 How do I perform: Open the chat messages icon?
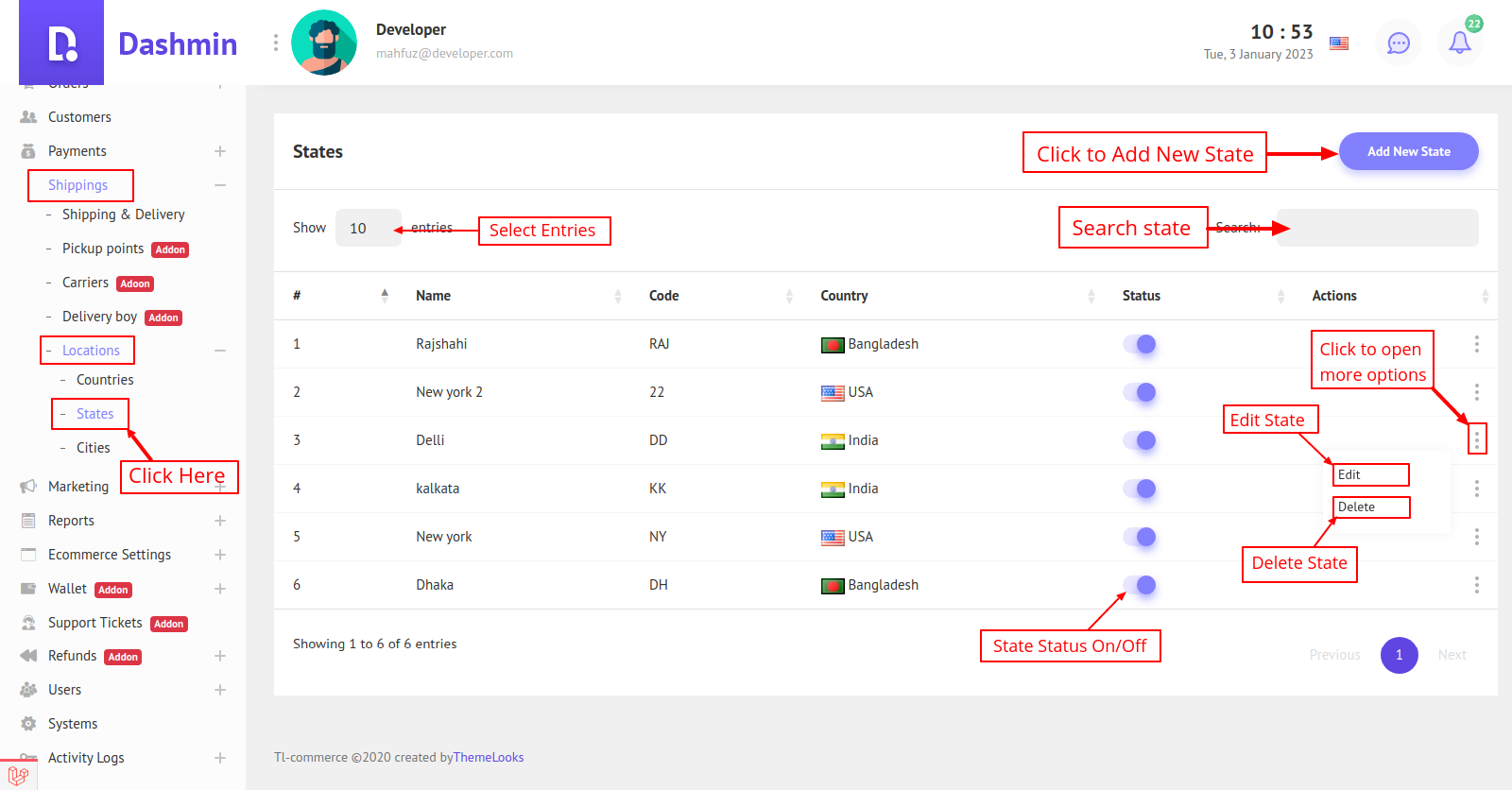1399,43
